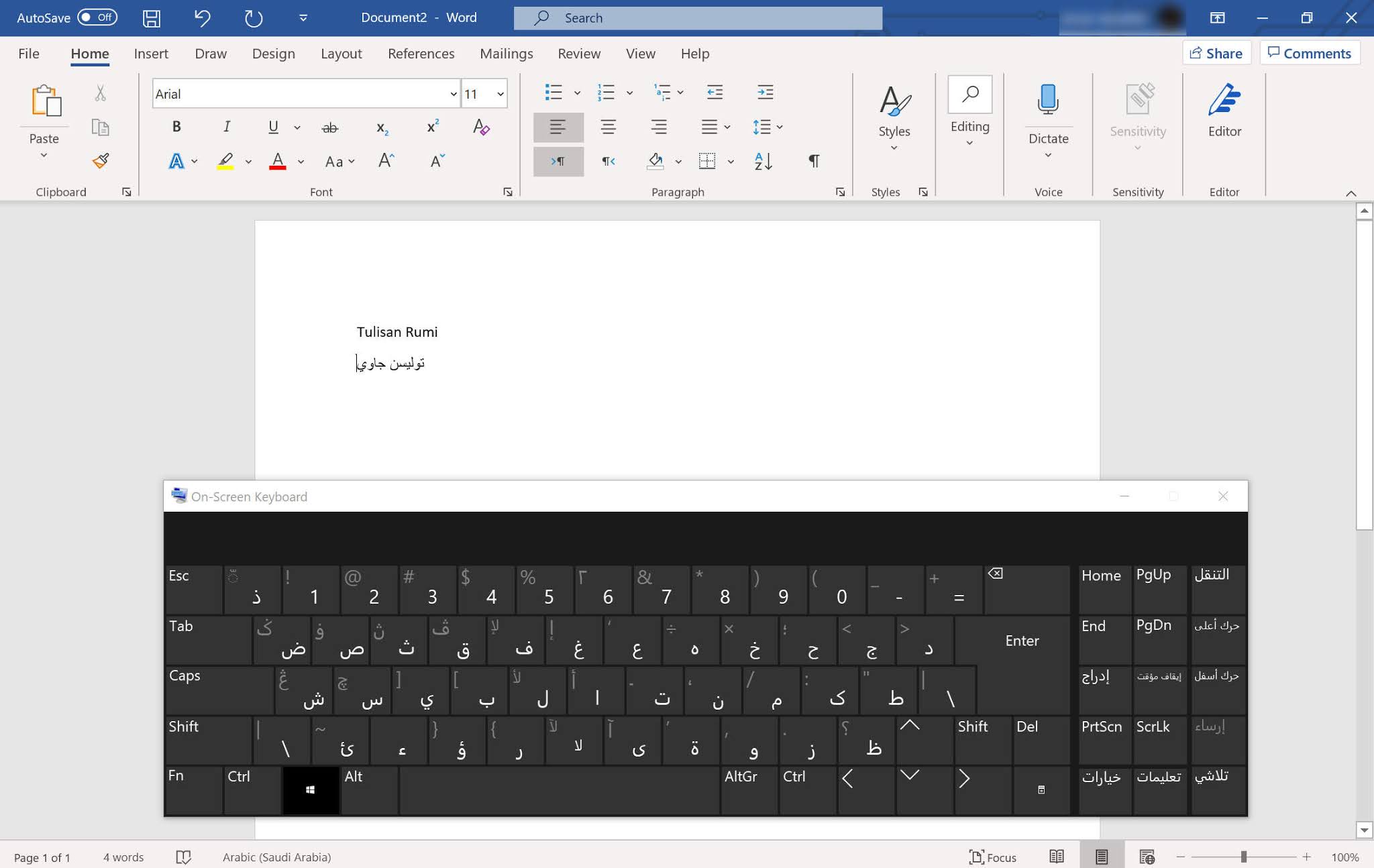Toggle Align Left paragraph button
Viewport: 1374px width, 868px height.
(558, 127)
